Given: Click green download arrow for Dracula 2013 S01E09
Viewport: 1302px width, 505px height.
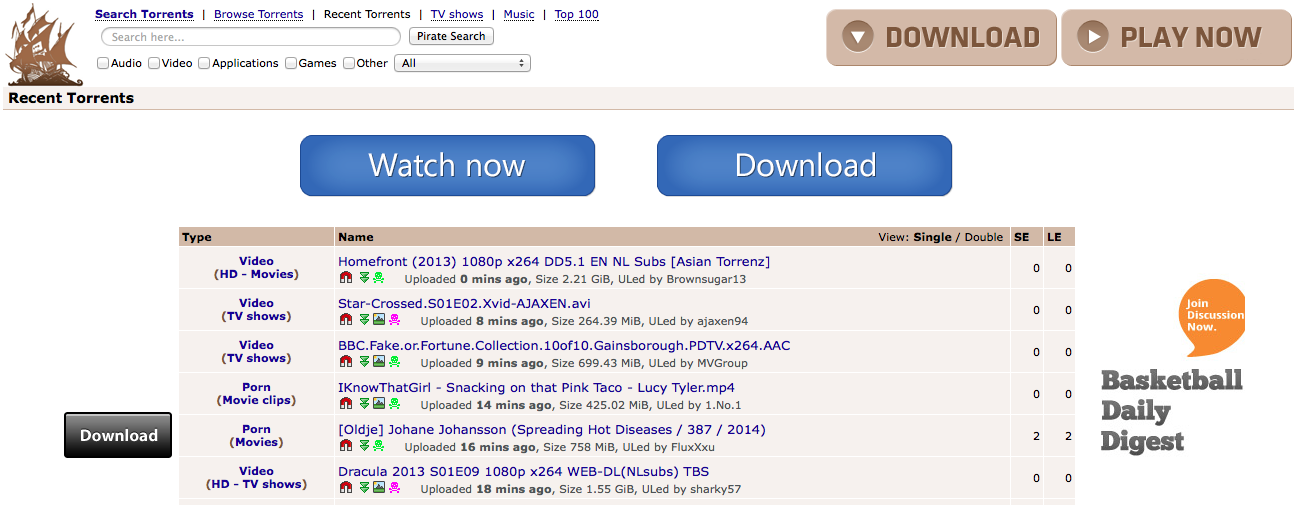Looking at the screenshot, I should [x=364, y=489].
